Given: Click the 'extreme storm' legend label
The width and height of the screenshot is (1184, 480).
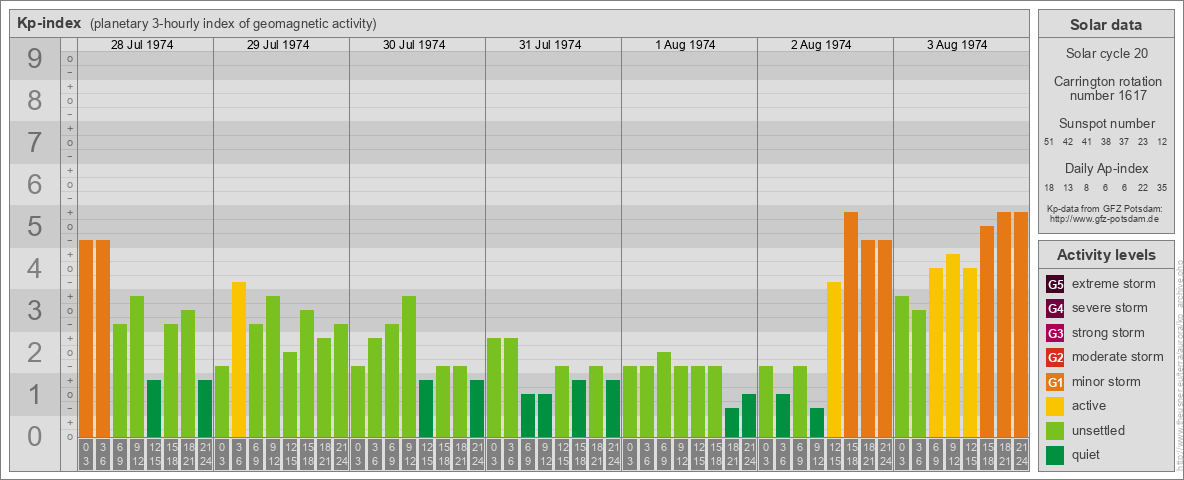Looking at the screenshot, I should pos(1114,284).
